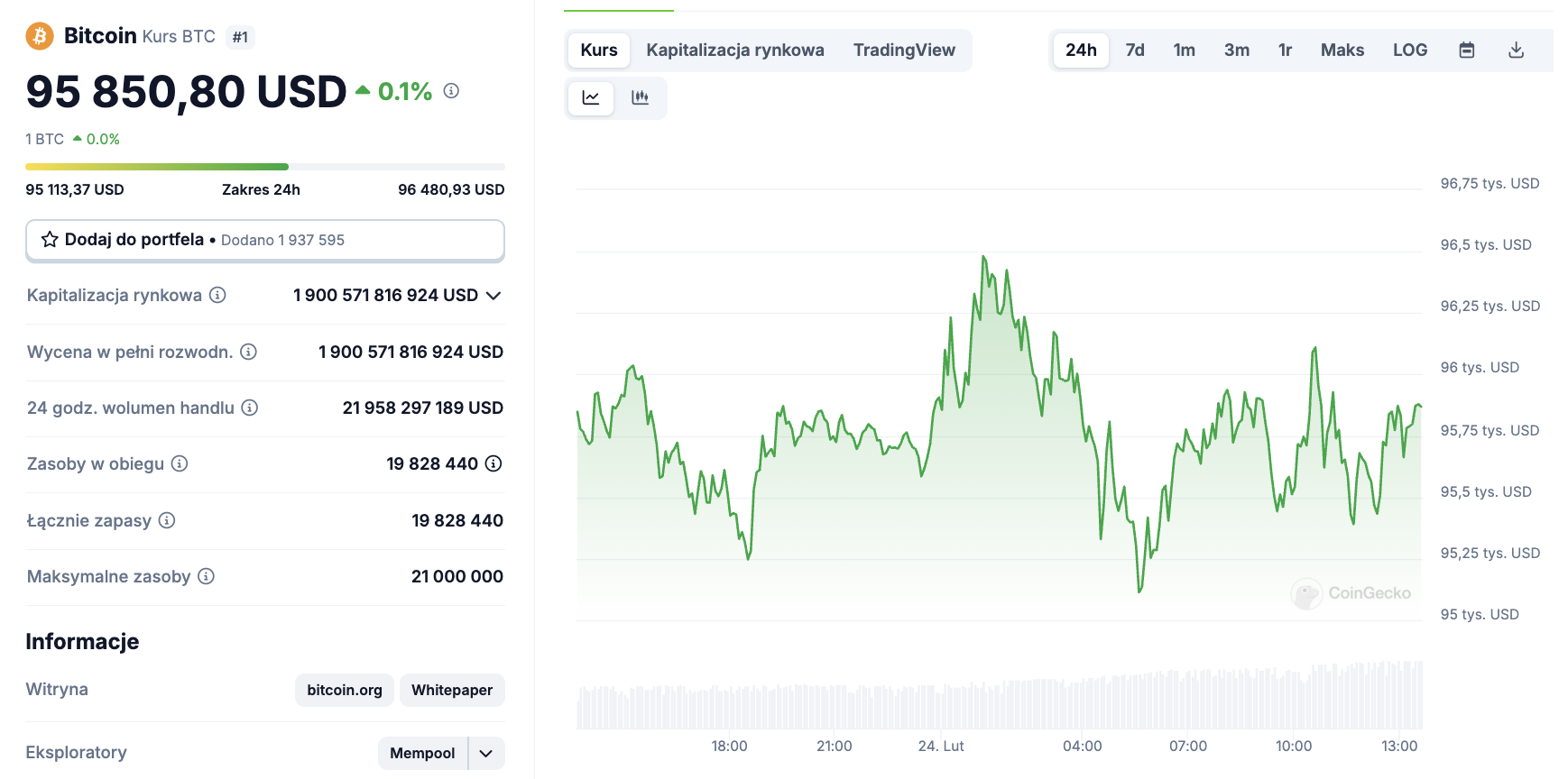
Task: Click the 24h low 95 113,37 USD
Action: pyautogui.click(x=75, y=189)
